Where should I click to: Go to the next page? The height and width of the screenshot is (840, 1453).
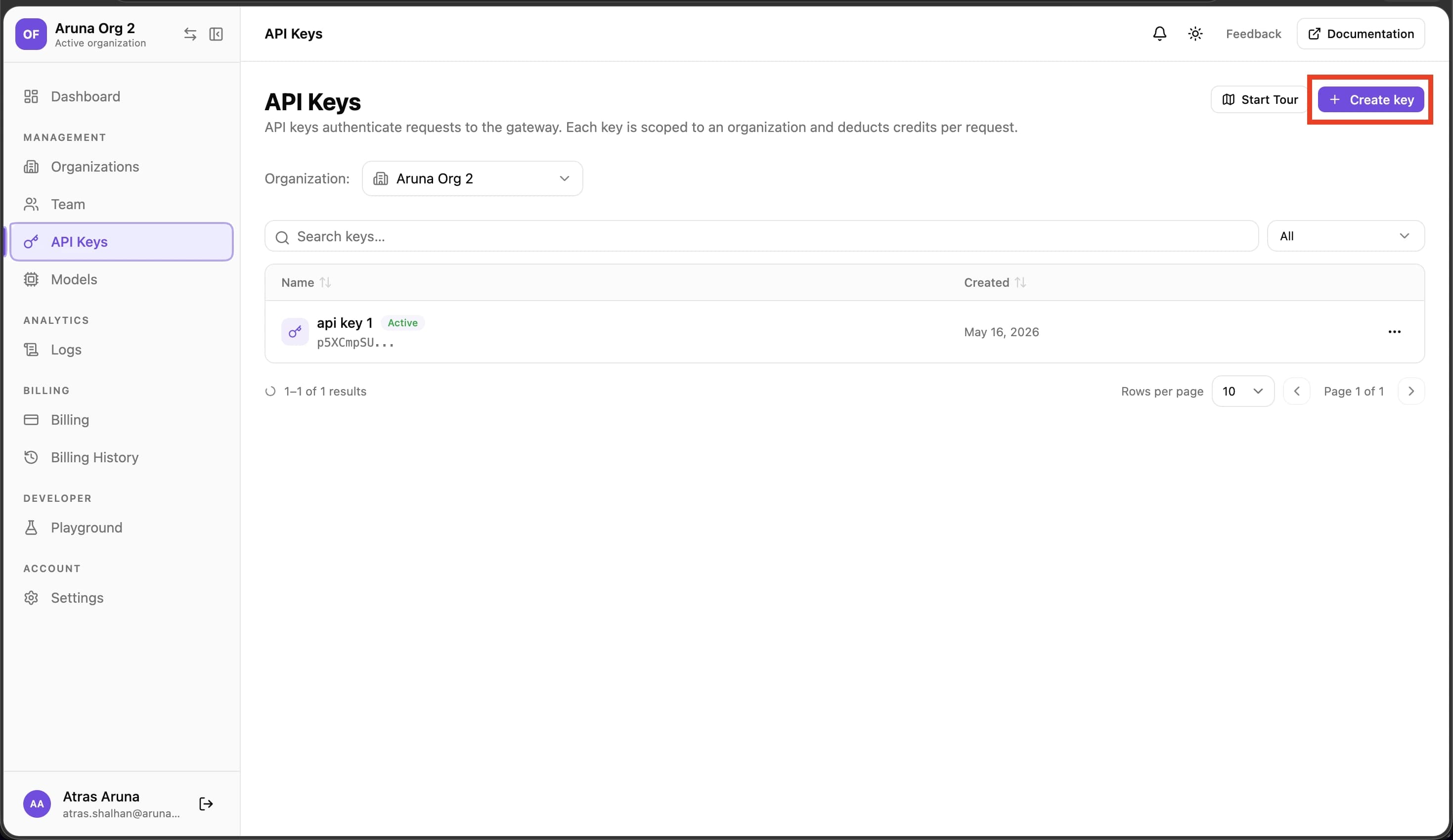click(1411, 392)
